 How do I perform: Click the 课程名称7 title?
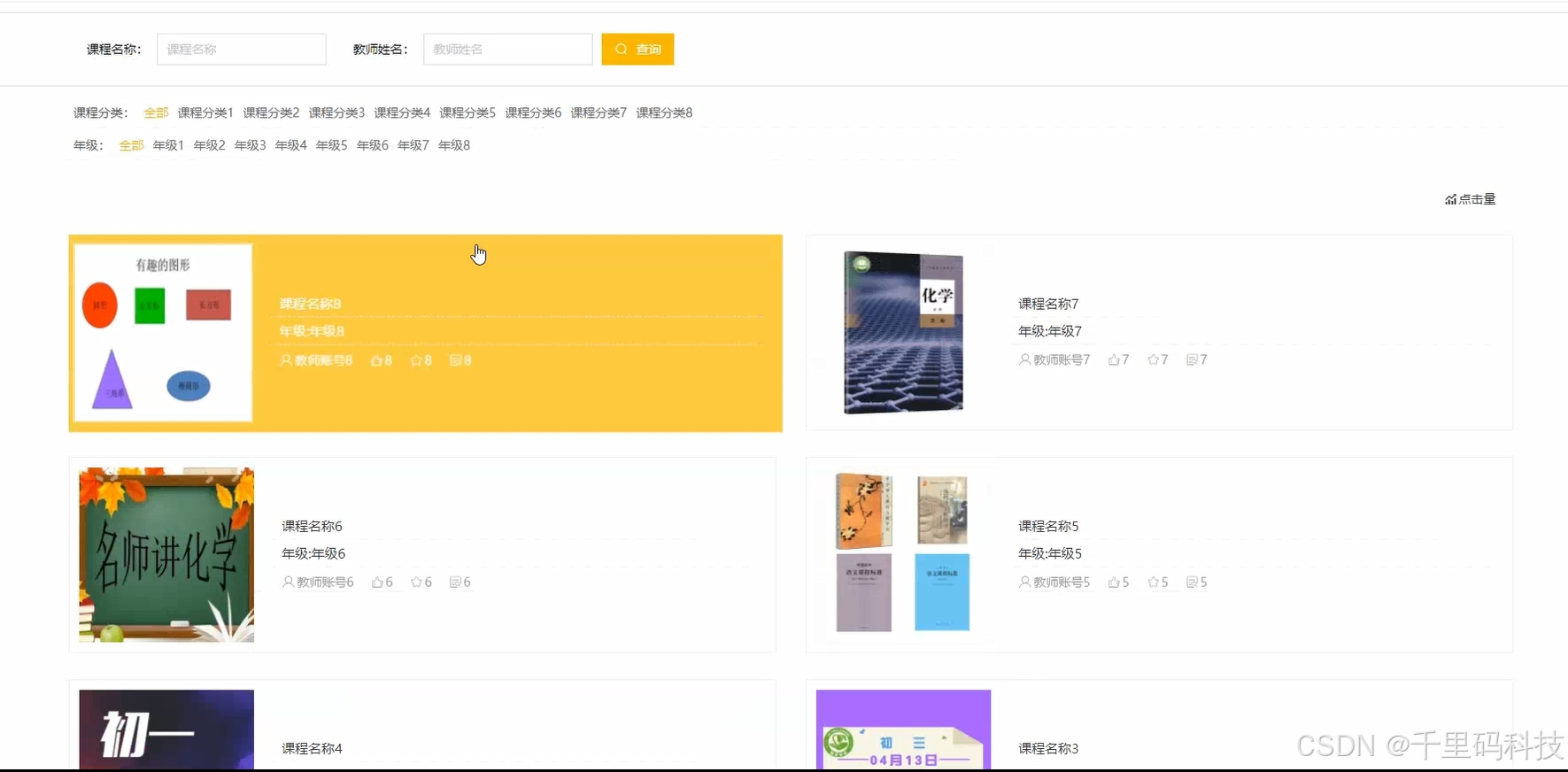point(1048,304)
